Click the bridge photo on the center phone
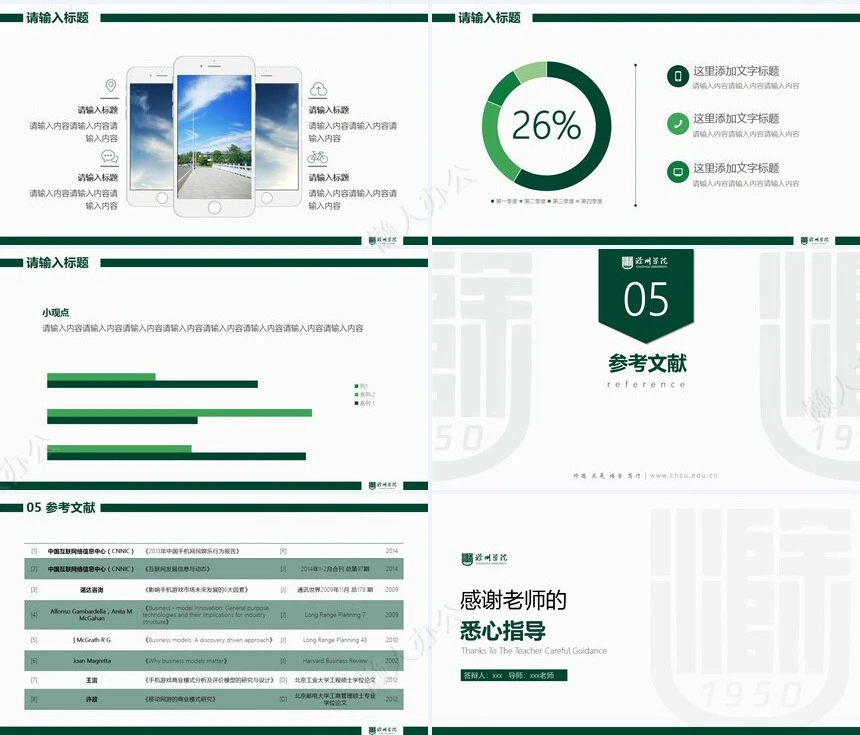Screen dimensions: 860x735 [x=215, y=140]
